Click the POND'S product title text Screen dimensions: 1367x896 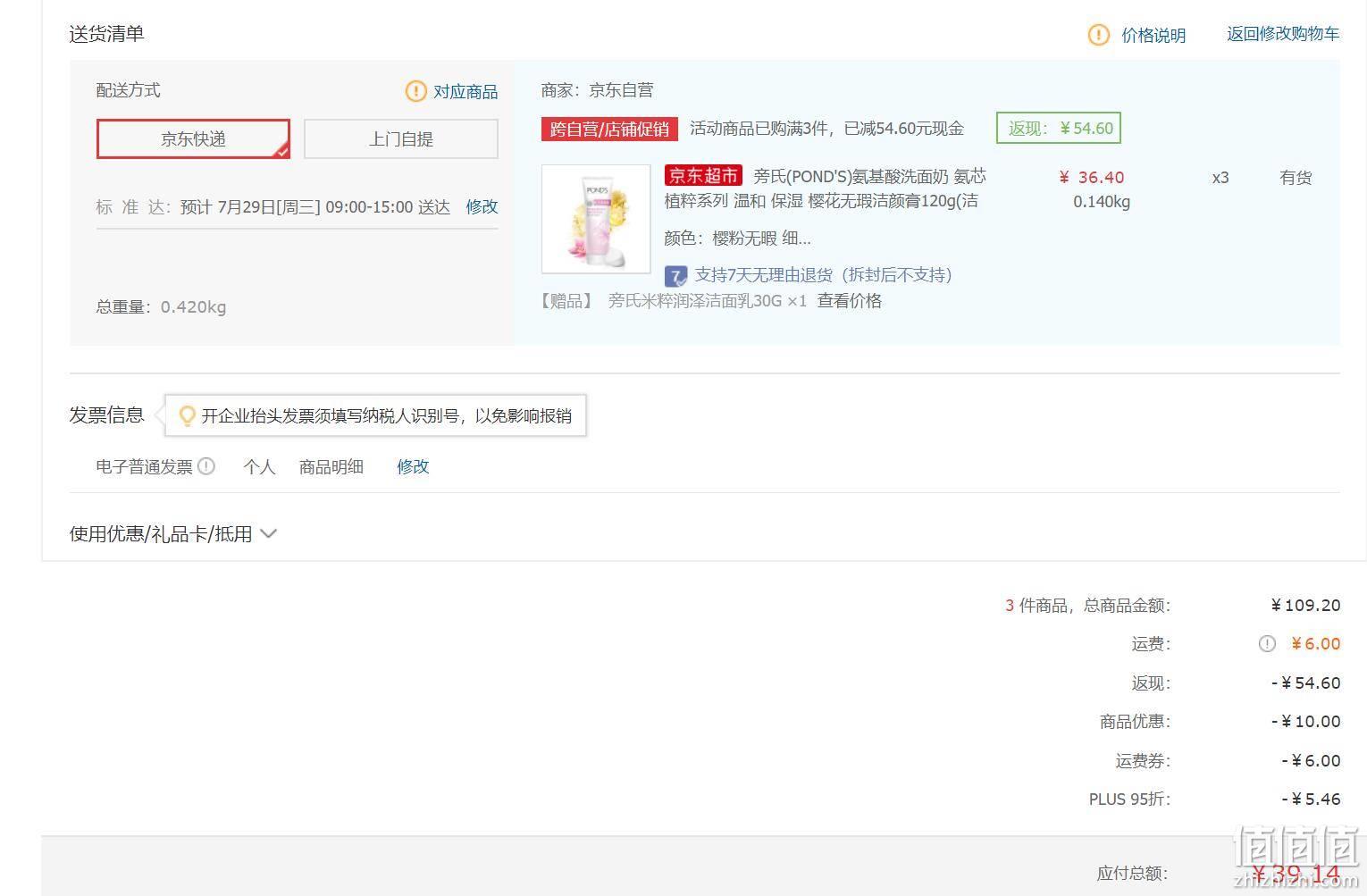[x=825, y=188]
